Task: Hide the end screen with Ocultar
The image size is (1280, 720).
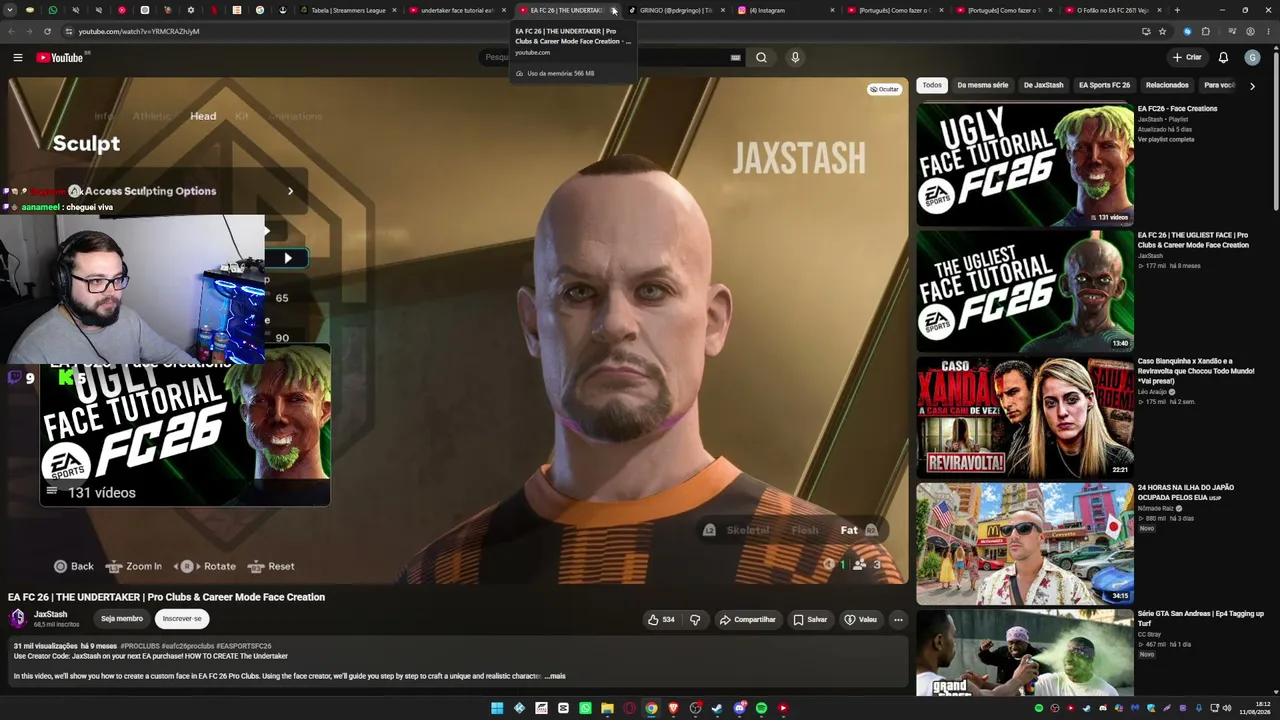Action: click(x=884, y=89)
